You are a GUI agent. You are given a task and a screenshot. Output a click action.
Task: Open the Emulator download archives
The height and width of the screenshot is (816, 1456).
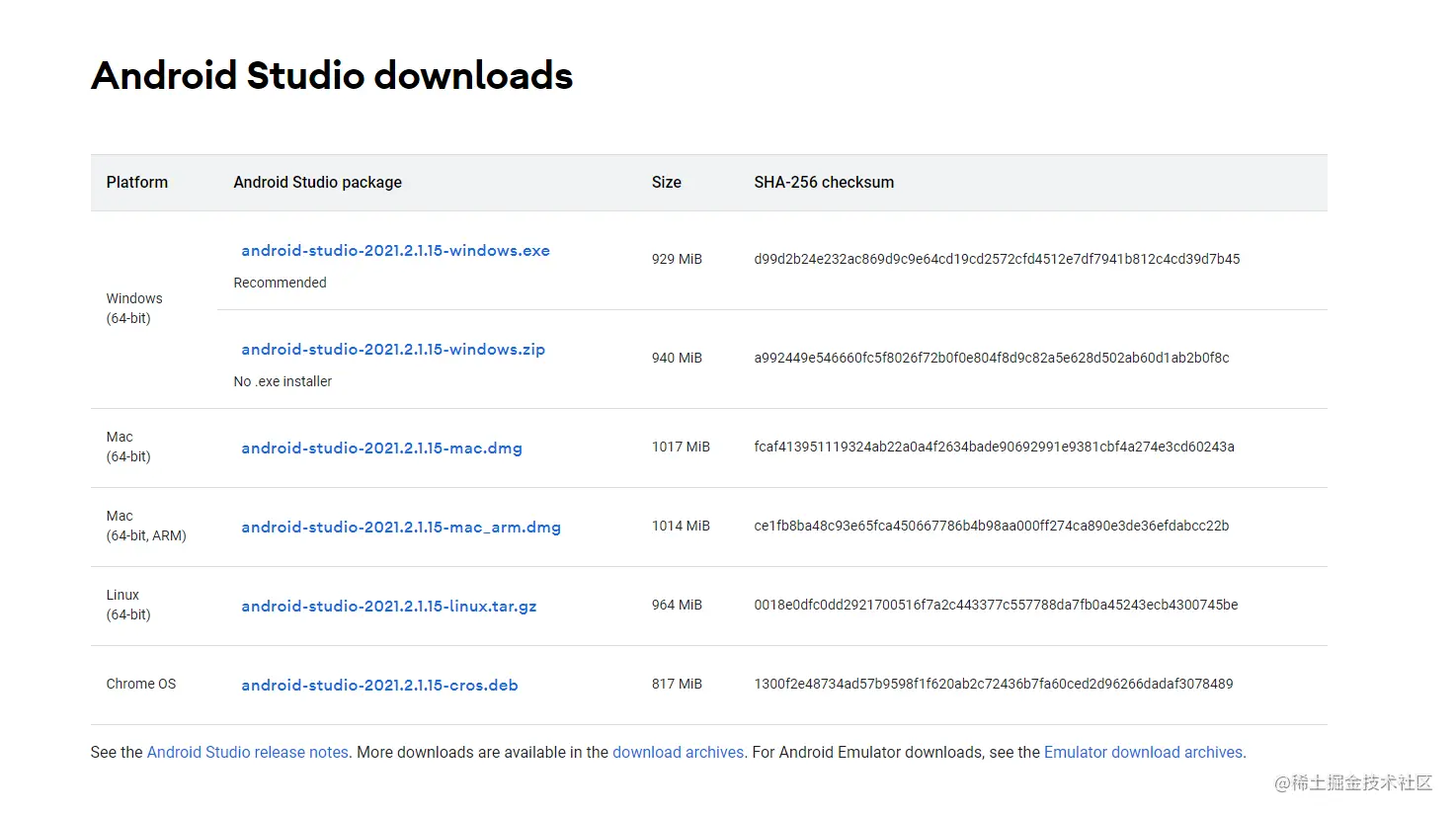(x=1143, y=752)
